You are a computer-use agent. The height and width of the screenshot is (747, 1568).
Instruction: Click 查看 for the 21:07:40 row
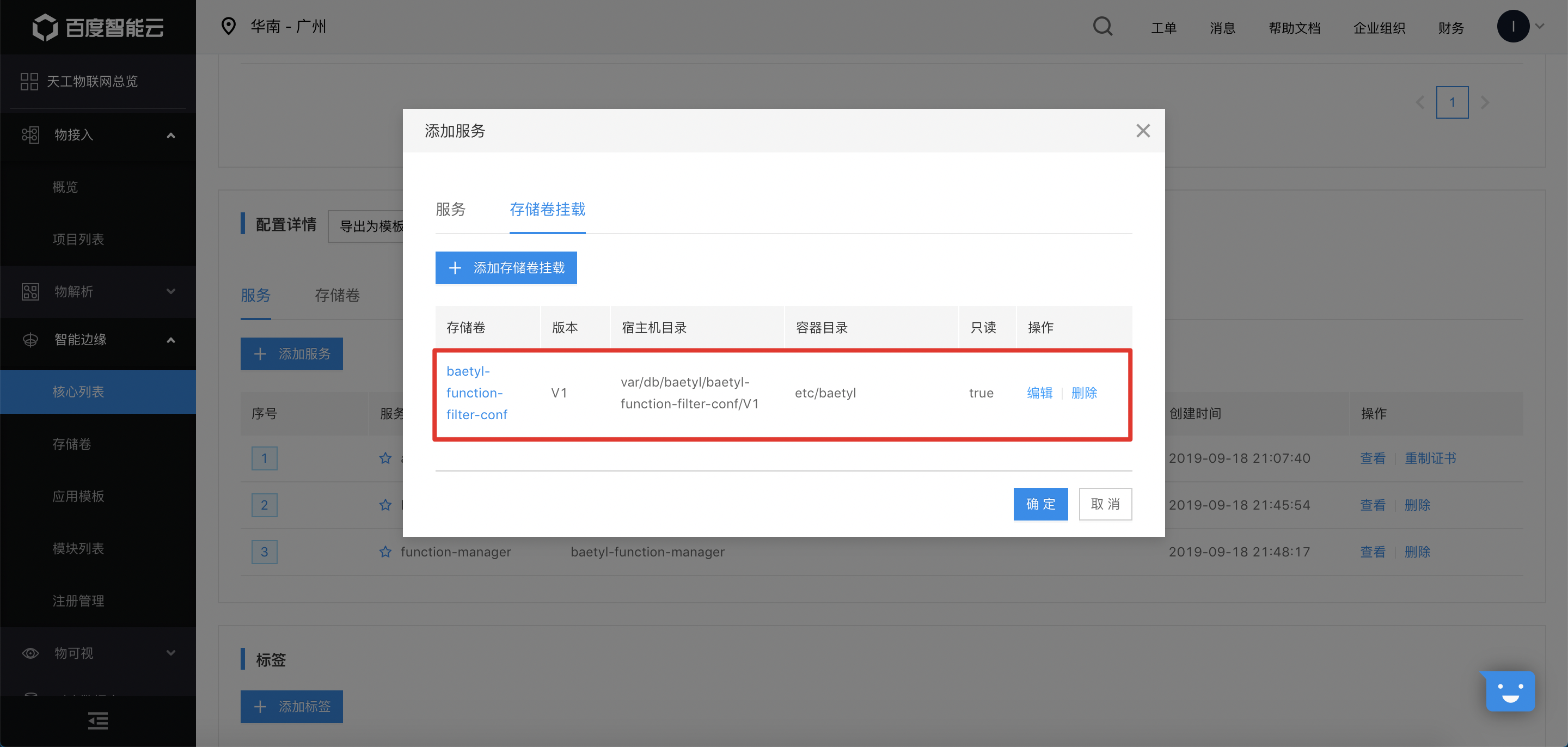pos(1373,458)
